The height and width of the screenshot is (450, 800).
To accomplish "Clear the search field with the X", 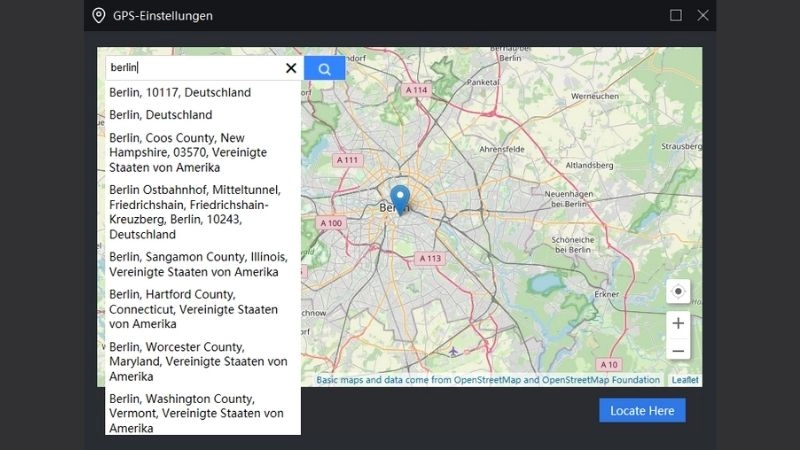I will pos(291,68).
